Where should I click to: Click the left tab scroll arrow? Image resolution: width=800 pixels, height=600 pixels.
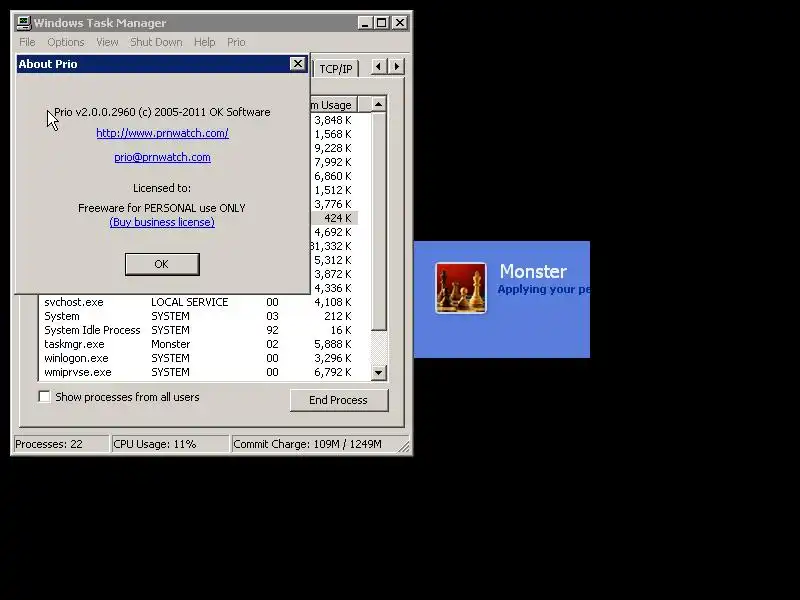click(379, 66)
